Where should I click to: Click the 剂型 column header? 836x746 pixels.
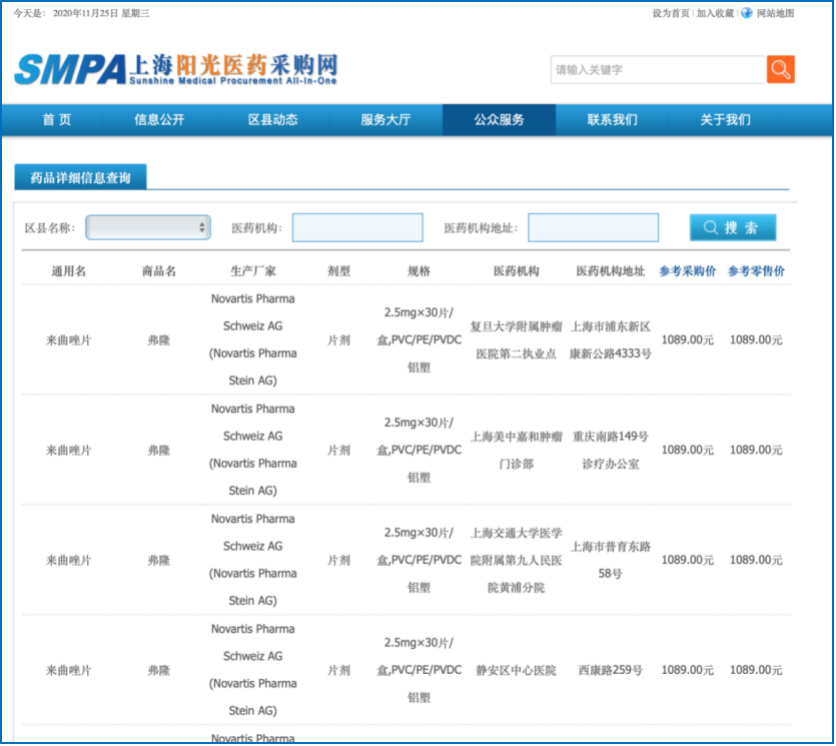coord(339,271)
